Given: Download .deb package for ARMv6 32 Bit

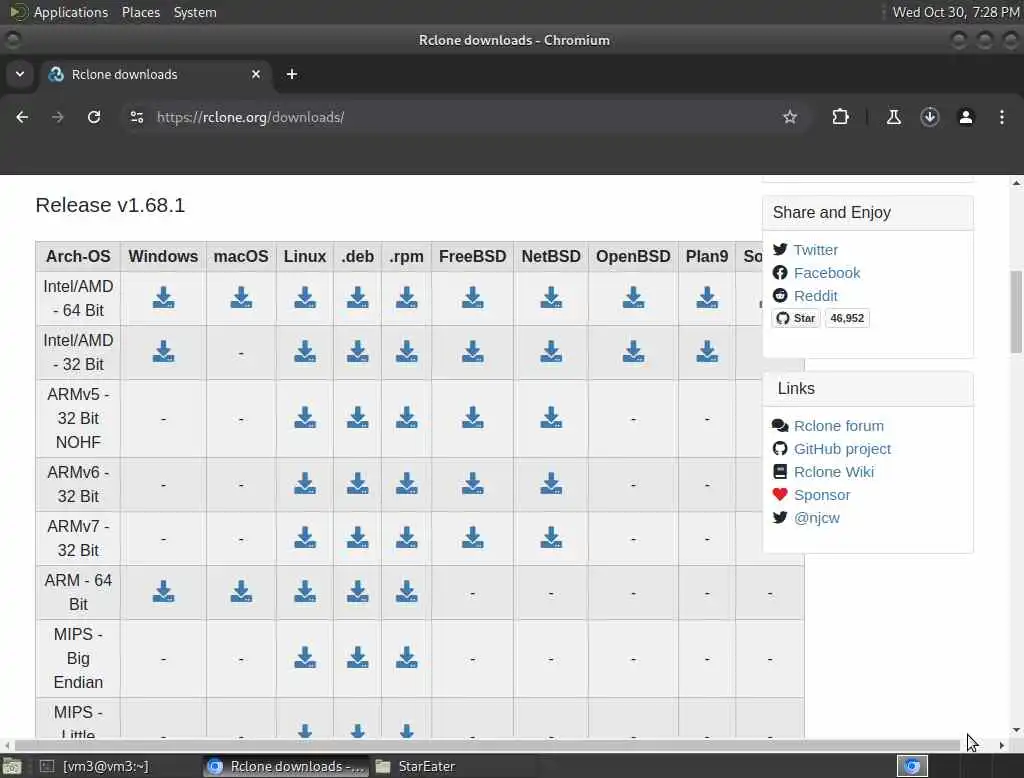Looking at the screenshot, I should 357,484.
